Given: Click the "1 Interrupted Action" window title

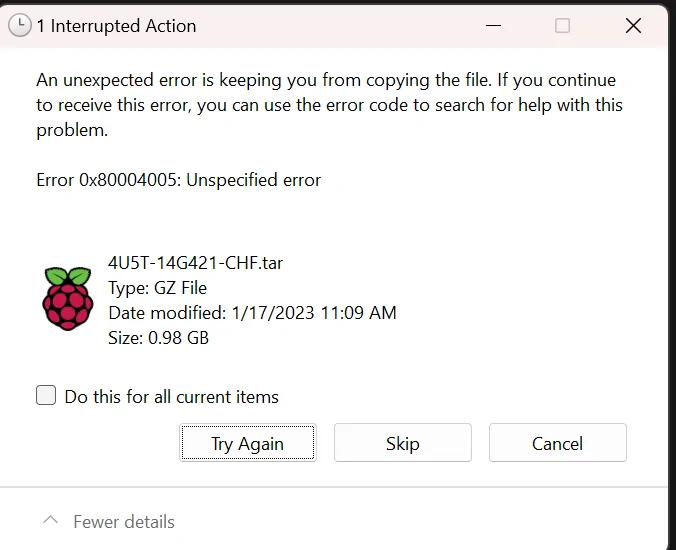Looking at the screenshot, I should 116,26.
